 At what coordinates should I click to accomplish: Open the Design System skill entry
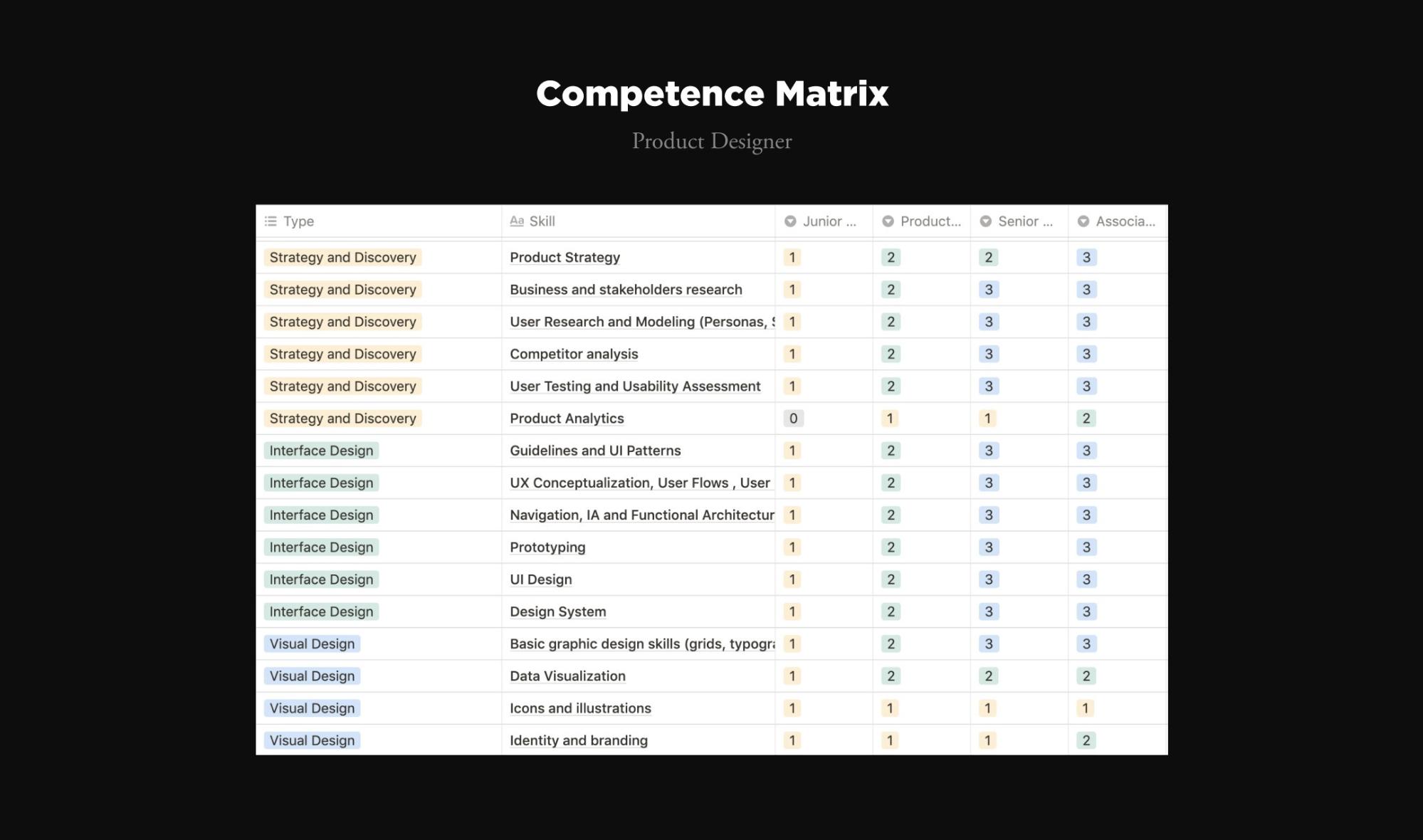(x=557, y=612)
